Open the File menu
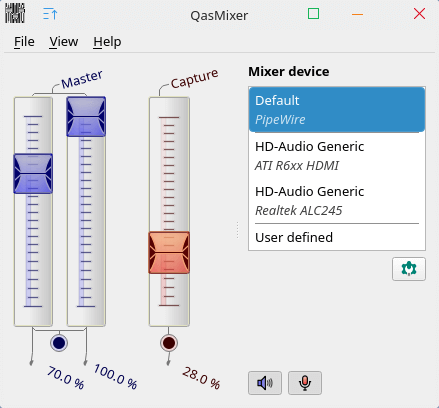The image size is (439, 408). pyautogui.click(x=24, y=42)
